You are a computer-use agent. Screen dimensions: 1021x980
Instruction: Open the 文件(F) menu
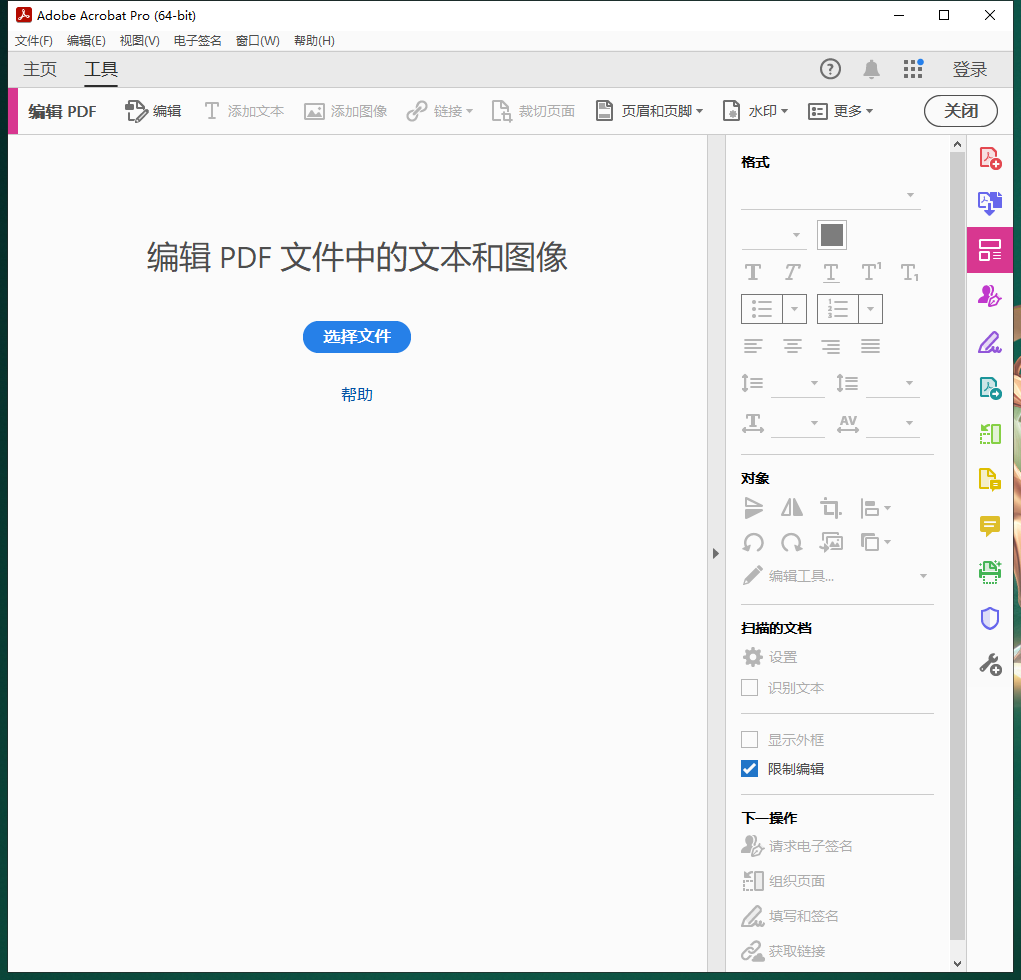click(34, 41)
